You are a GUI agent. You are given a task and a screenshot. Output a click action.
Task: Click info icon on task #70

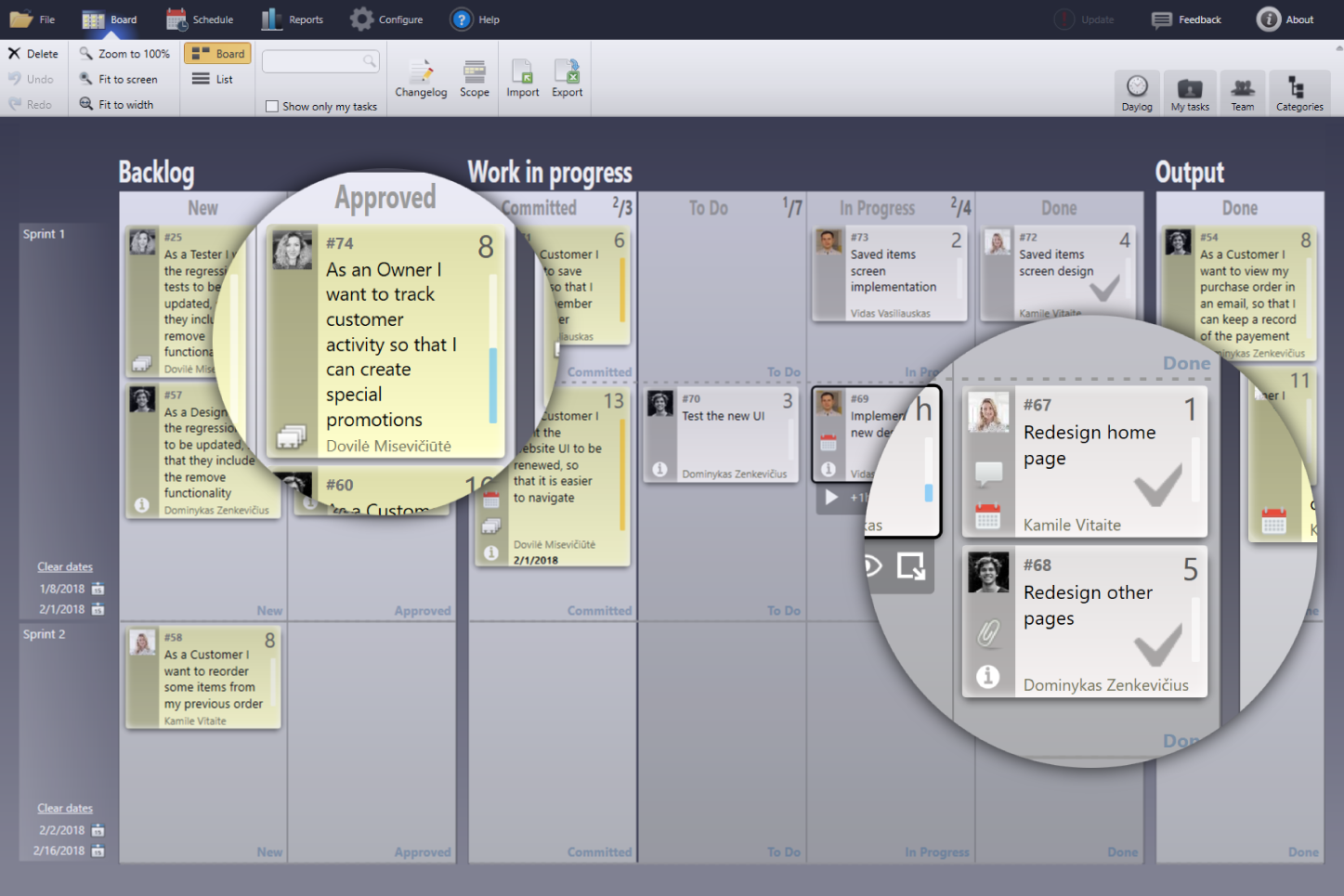(x=659, y=469)
